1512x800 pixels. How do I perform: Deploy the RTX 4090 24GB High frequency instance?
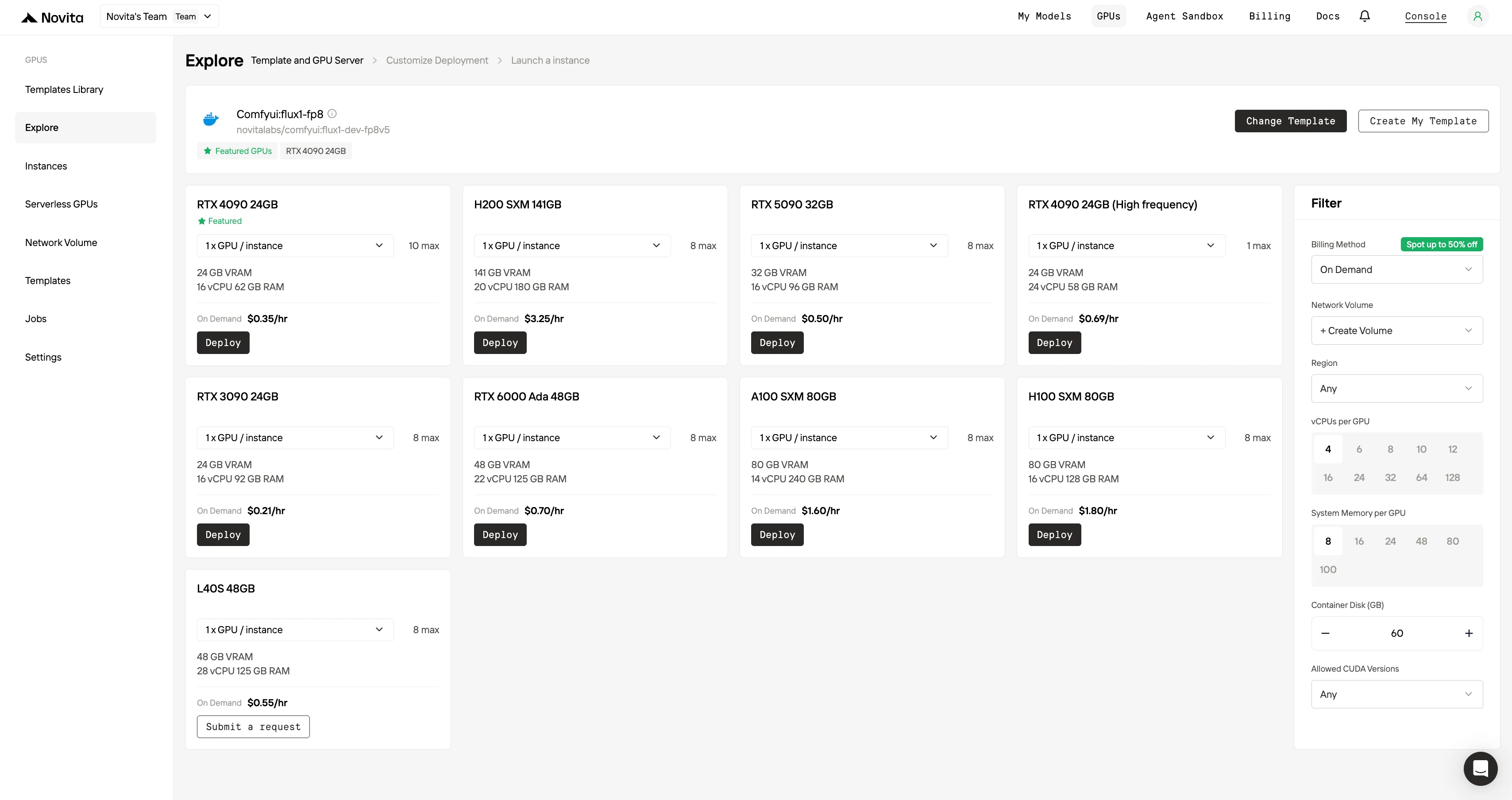(x=1054, y=343)
